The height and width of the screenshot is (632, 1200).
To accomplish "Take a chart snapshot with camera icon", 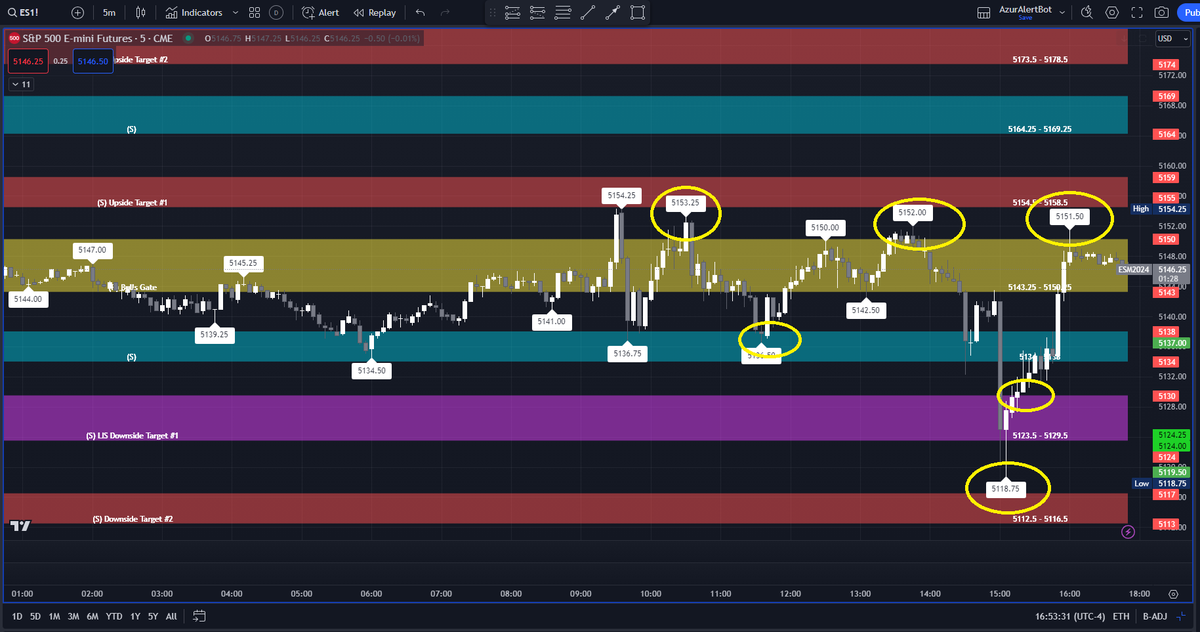I will [1161, 13].
